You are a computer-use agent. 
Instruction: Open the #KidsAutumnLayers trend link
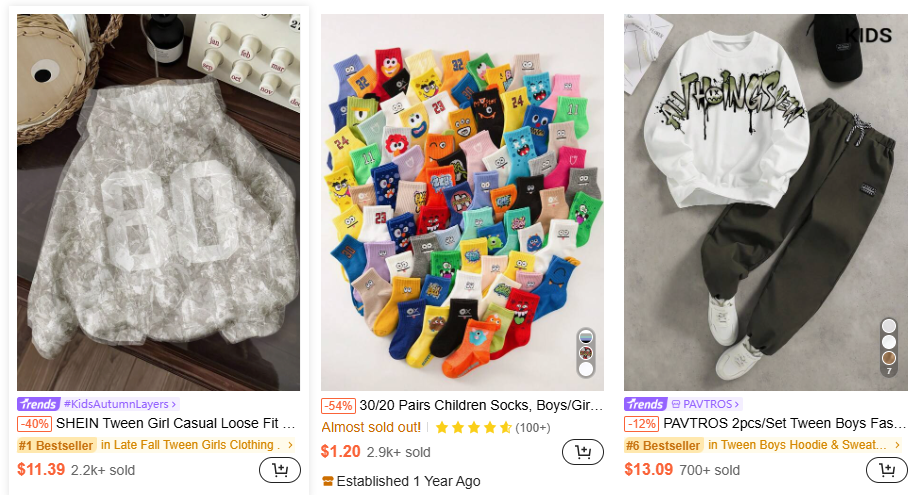[120, 404]
